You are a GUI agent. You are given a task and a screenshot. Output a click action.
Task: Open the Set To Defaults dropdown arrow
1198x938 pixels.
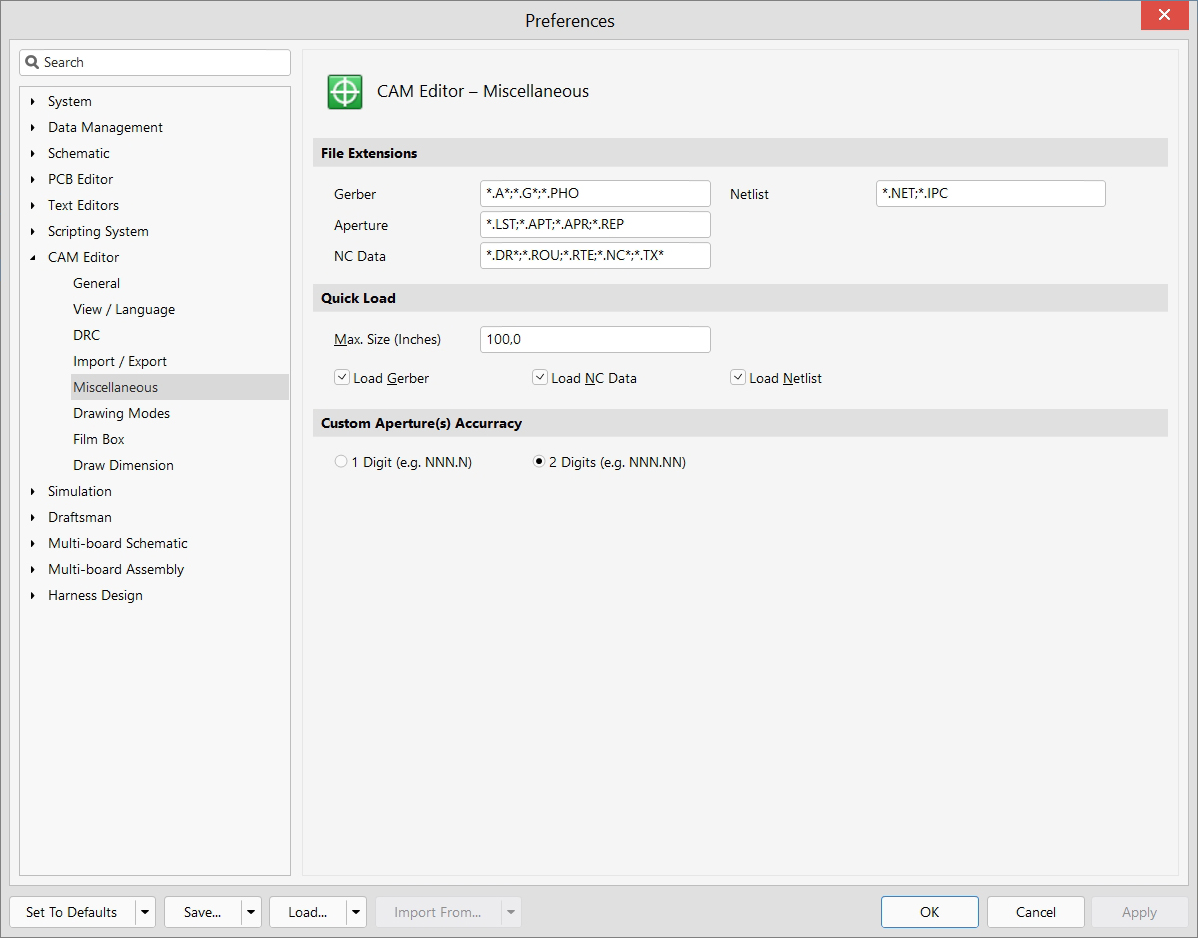coord(145,912)
